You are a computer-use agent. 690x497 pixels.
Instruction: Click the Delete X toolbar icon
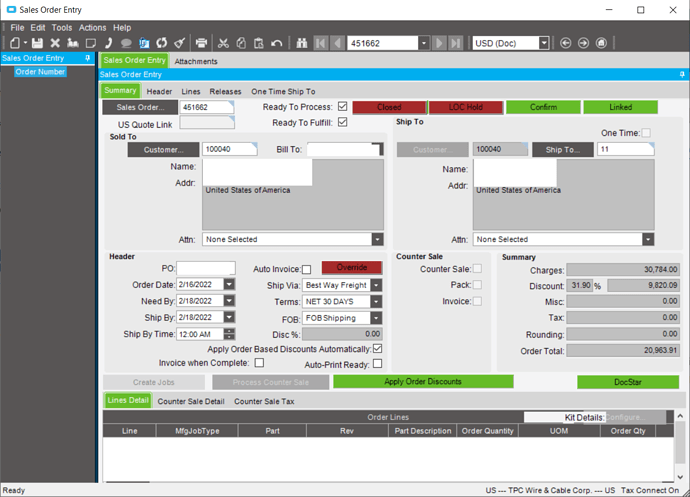[x=55, y=43]
